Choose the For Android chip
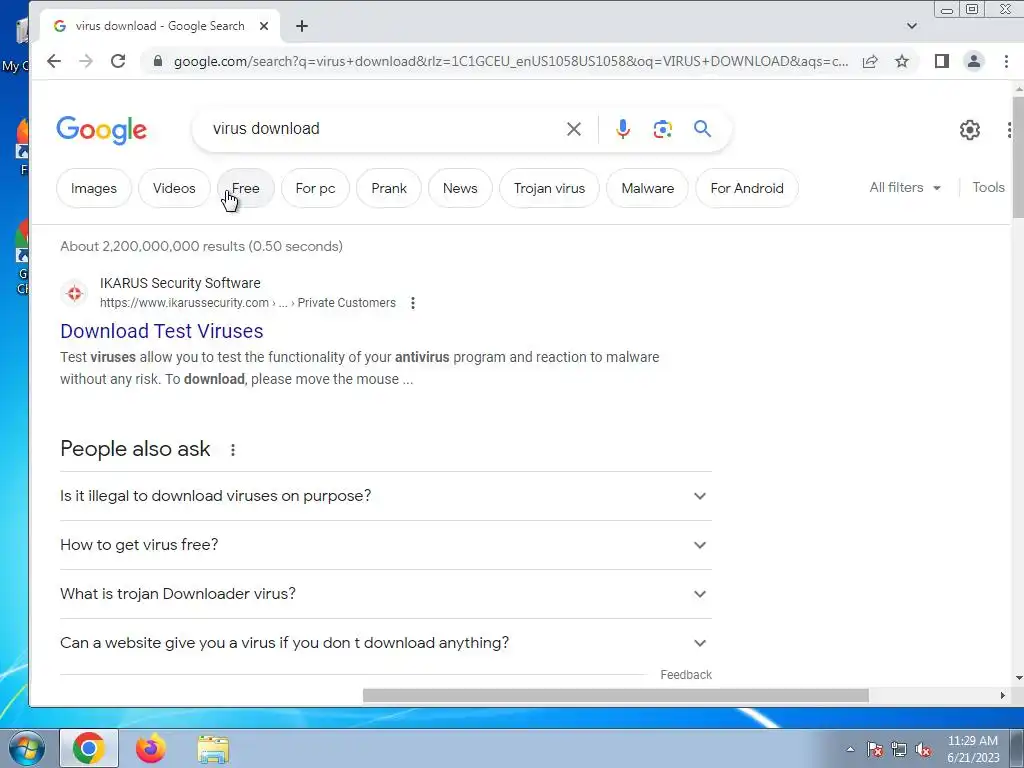 (x=746, y=188)
